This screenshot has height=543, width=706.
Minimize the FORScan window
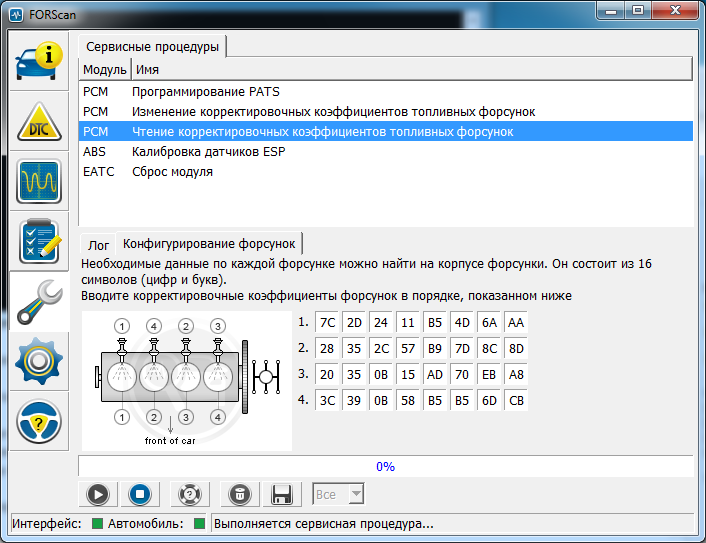(x=611, y=11)
